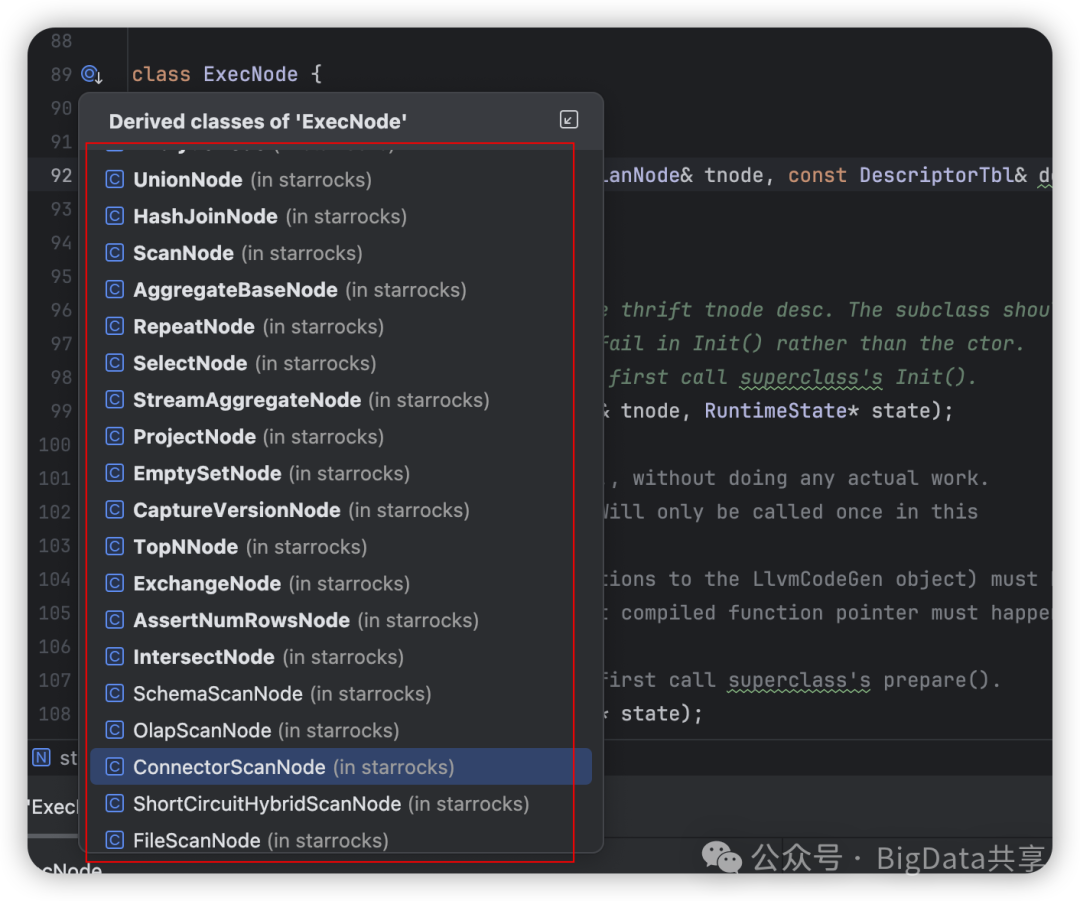Click the class icon beside HashJoinNode
Image resolution: width=1080 pixels, height=901 pixels.
tap(114, 216)
